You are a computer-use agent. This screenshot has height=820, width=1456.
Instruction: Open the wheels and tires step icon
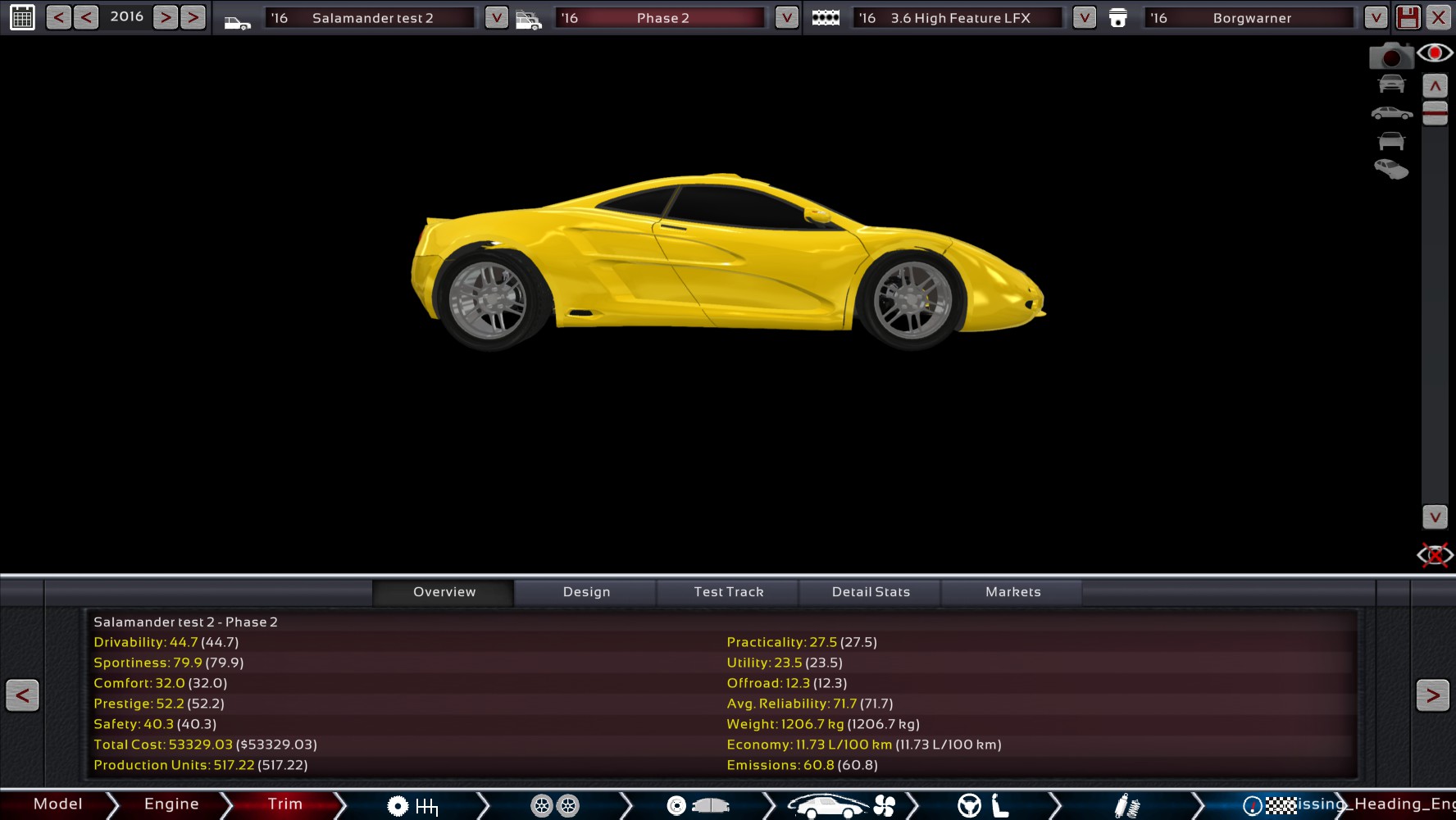pyautogui.click(x=555, y=806)
